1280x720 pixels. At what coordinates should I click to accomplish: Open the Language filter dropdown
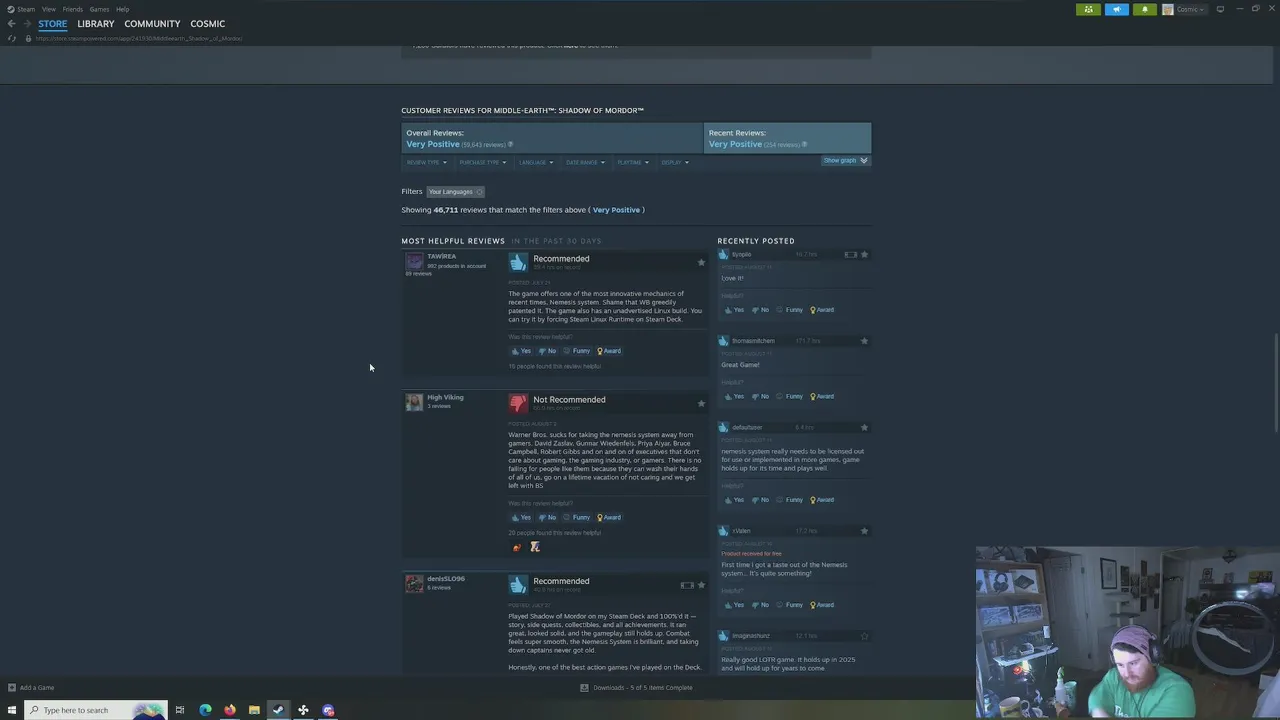tap(536, 162)
